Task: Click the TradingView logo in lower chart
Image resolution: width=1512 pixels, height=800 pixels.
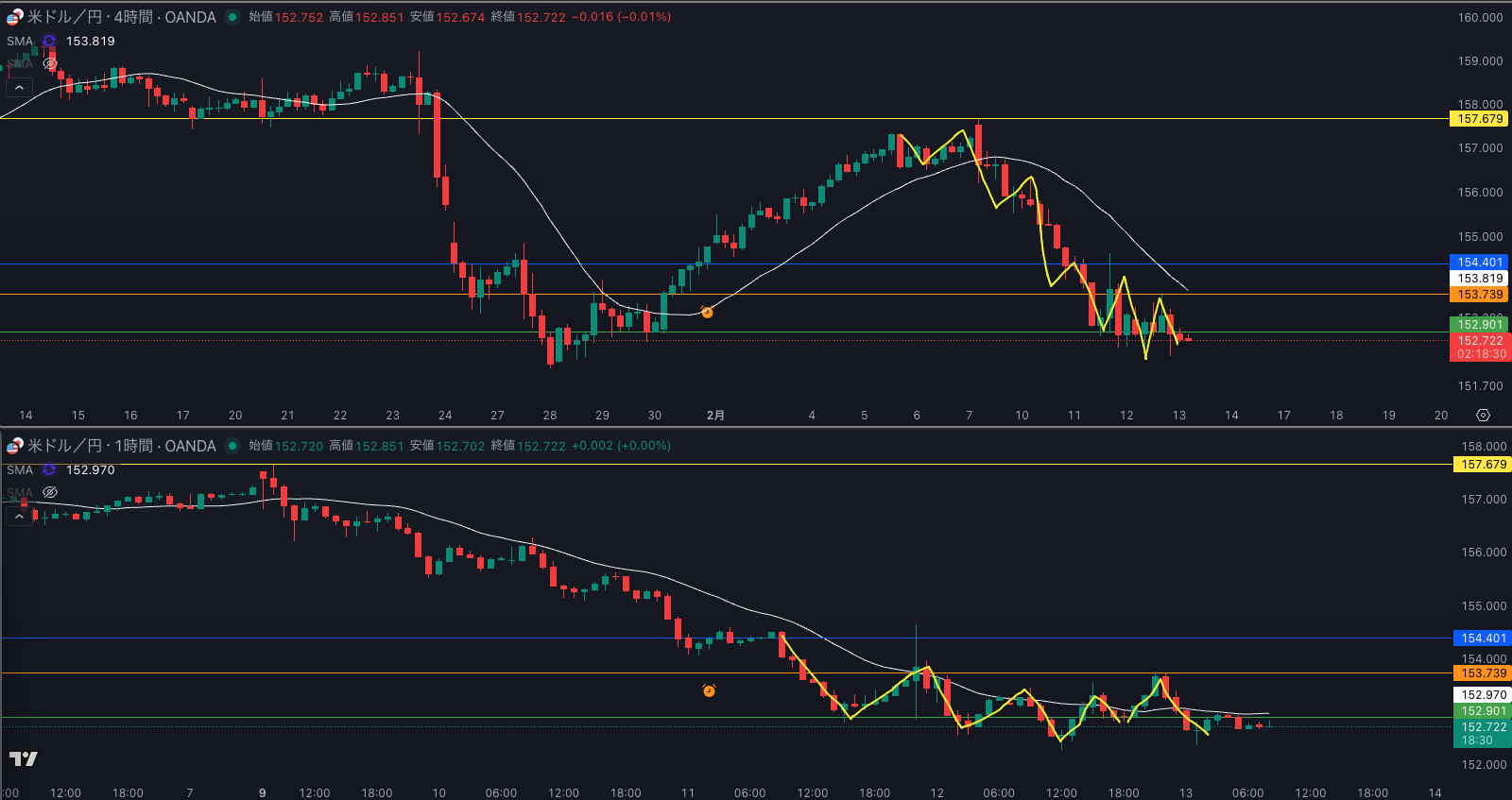Action: (24, 758)
